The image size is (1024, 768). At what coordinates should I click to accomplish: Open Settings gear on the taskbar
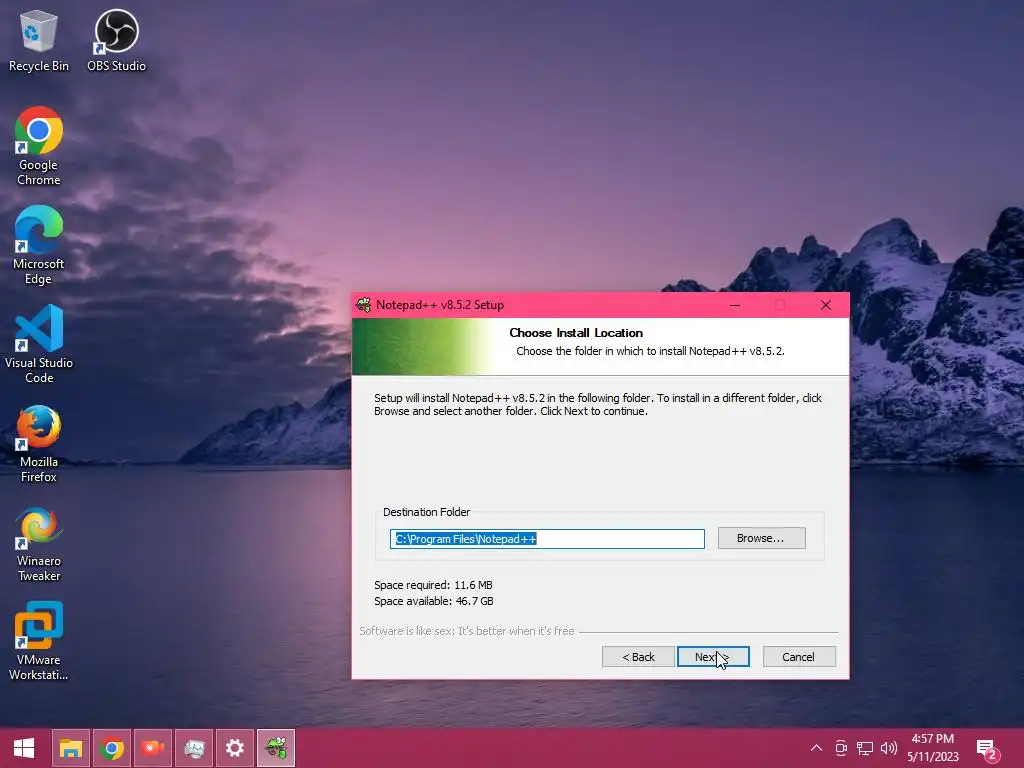[x=235, y=748]
